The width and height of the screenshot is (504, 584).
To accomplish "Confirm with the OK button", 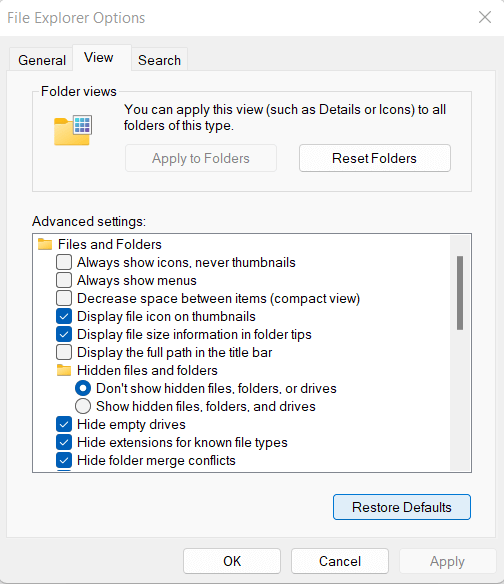I will click(x=232, y=561).
